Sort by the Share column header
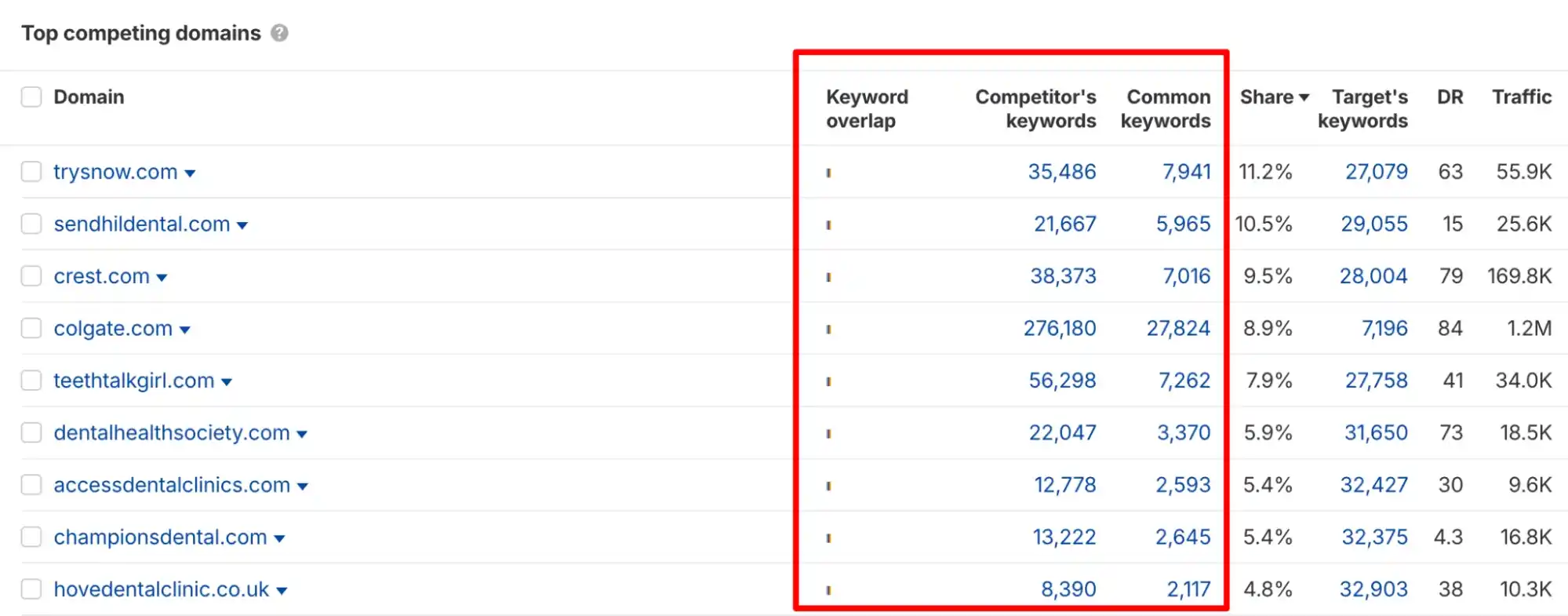The width and height of the screenshot is (1568, 616). coord(1275,97)
